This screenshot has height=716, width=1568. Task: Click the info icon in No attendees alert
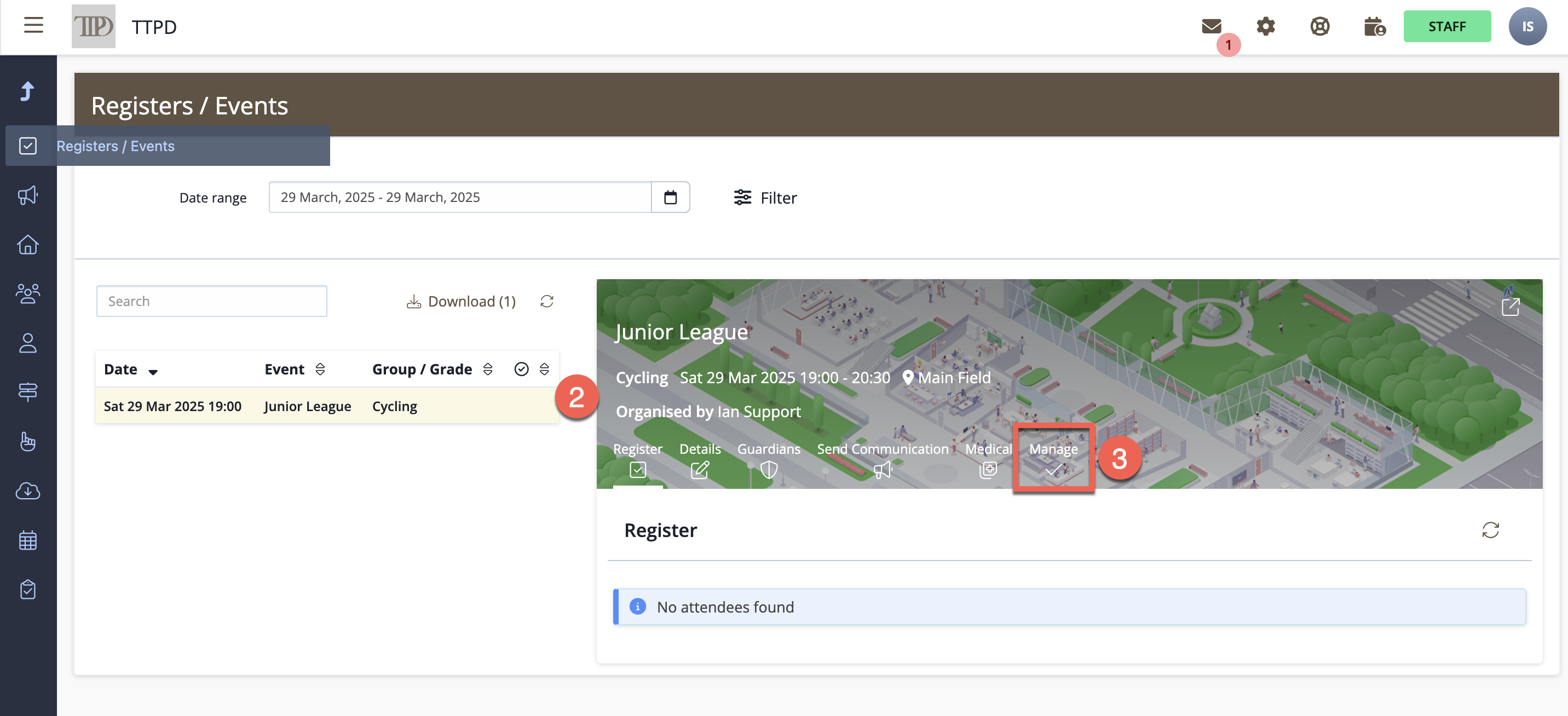point(637,607)
